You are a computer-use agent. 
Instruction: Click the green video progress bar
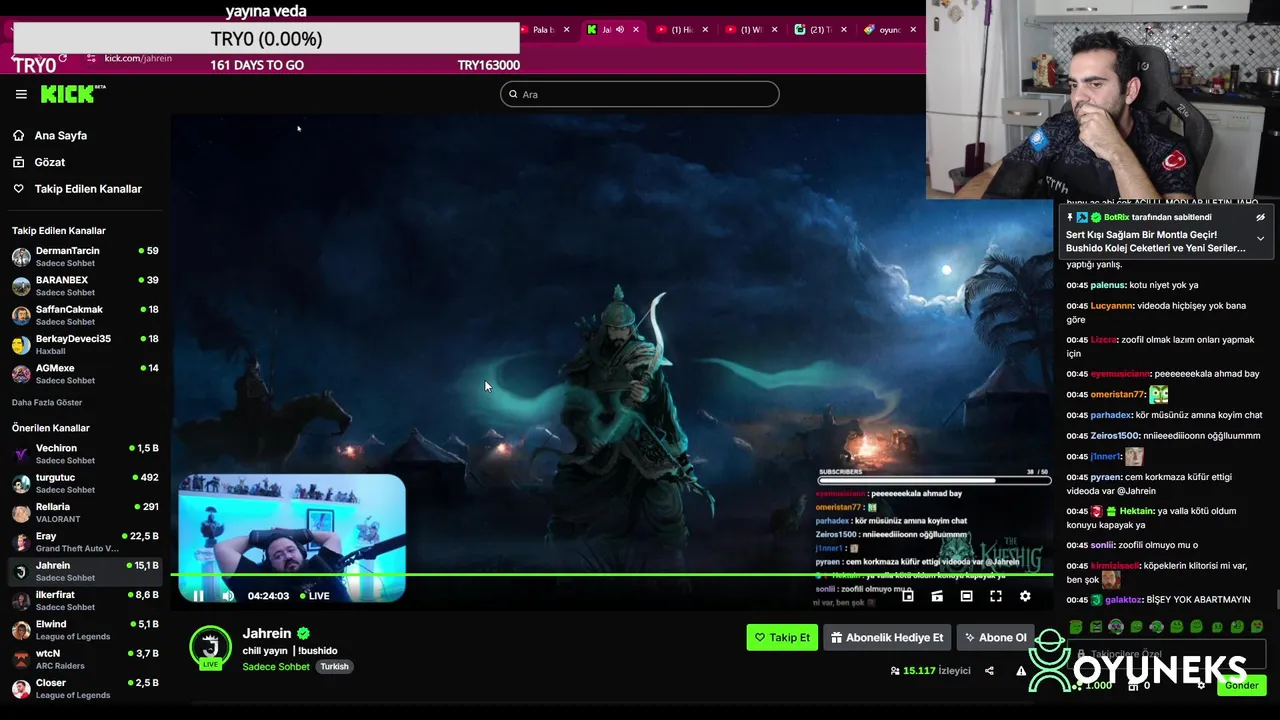612,574
